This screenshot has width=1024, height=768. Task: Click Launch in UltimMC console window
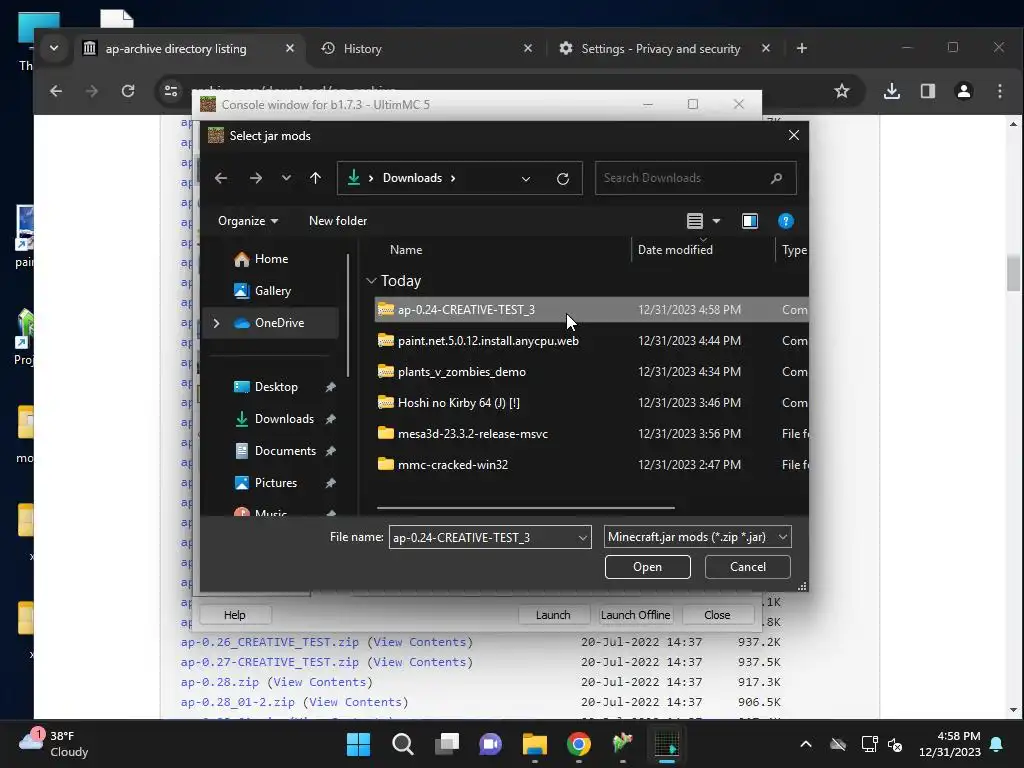click(x=553, y=615)
